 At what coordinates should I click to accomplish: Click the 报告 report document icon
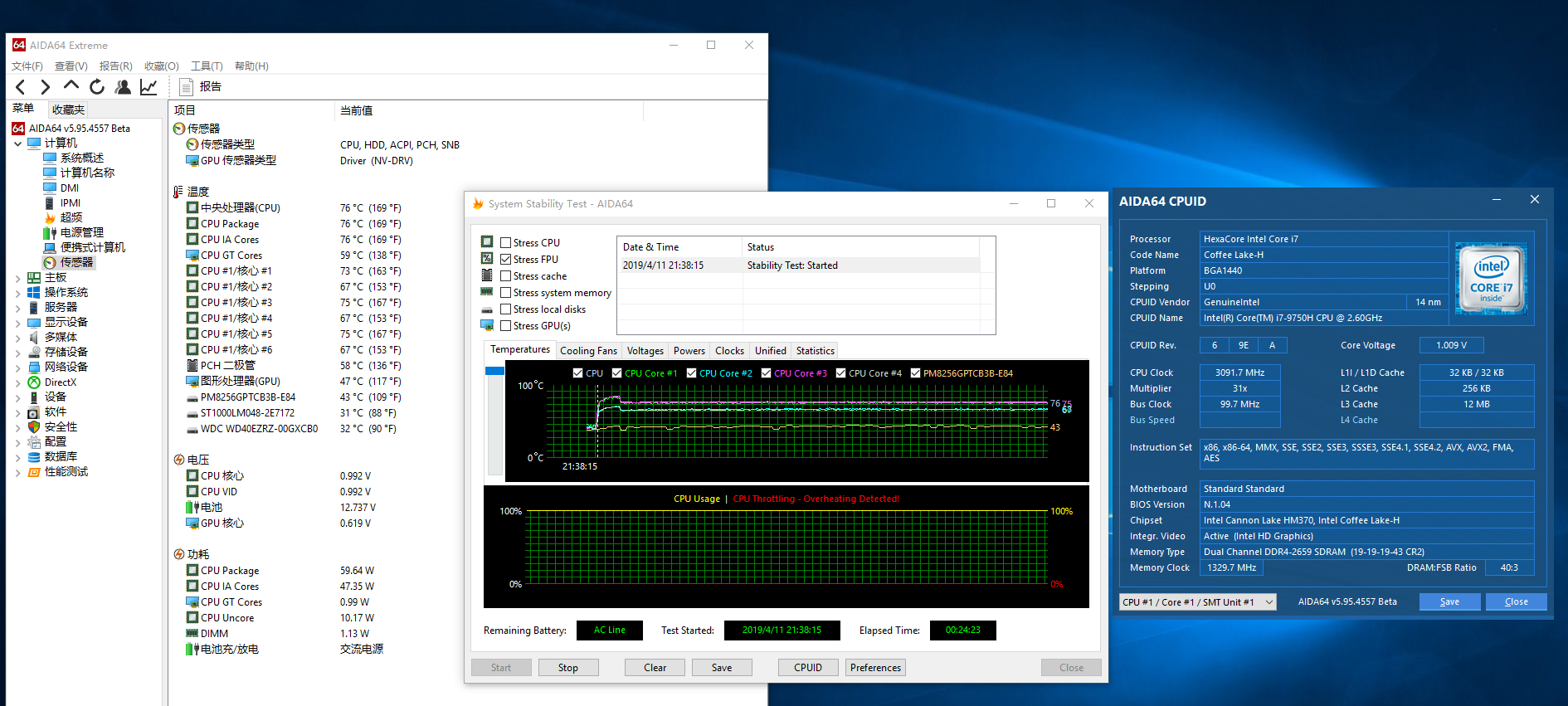(187, 87)
